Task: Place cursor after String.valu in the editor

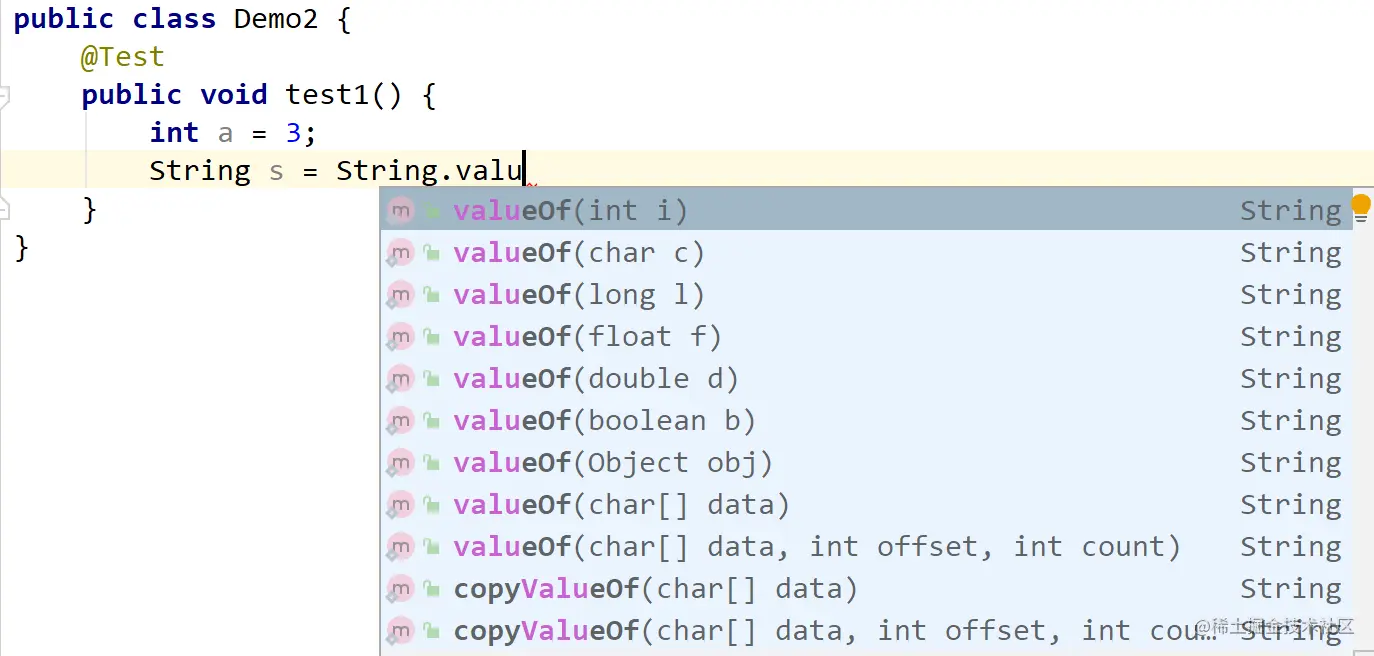Action: [524, 171]
